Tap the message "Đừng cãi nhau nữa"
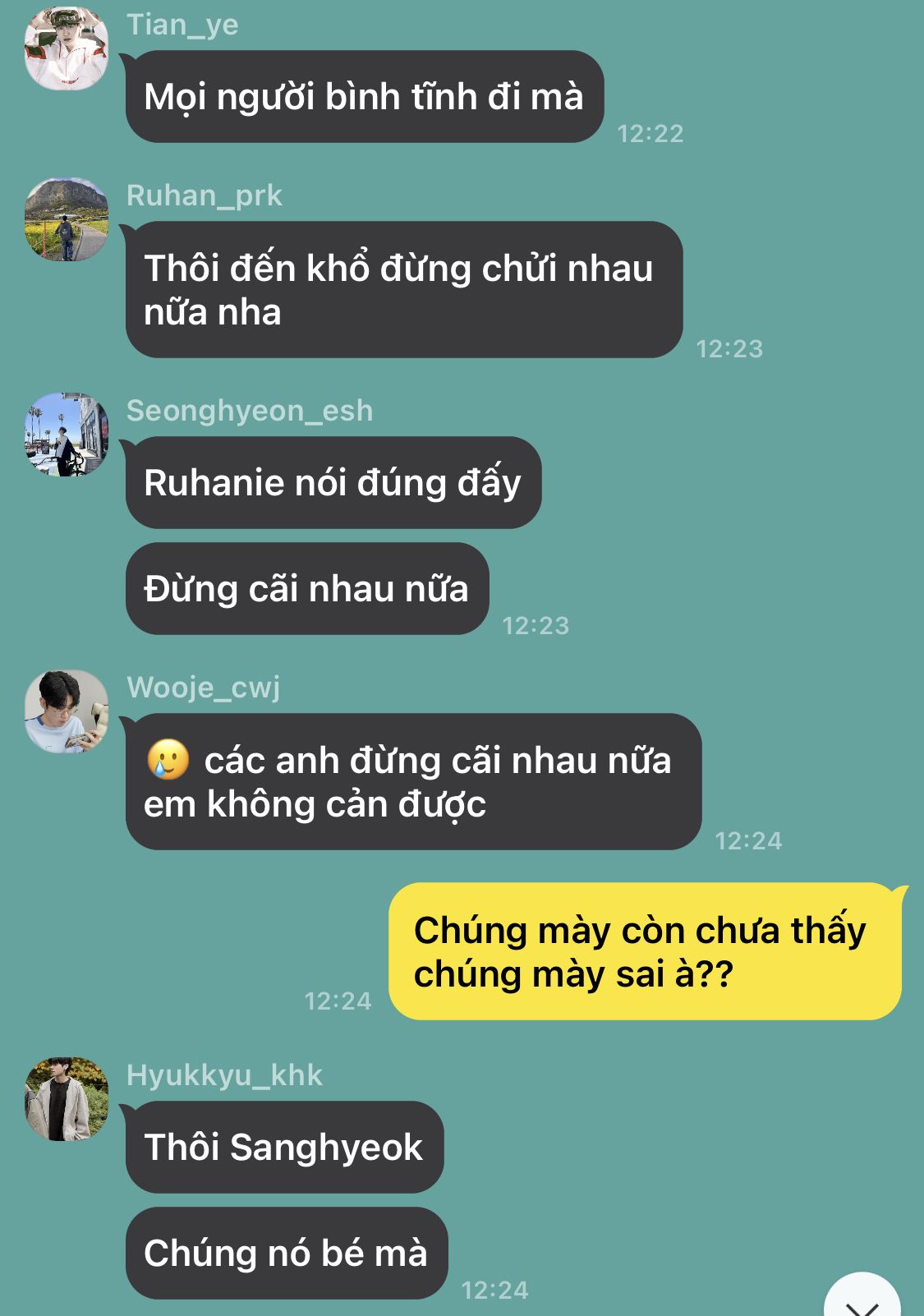This screenshot has width=924, height=1316. (307, 588)
